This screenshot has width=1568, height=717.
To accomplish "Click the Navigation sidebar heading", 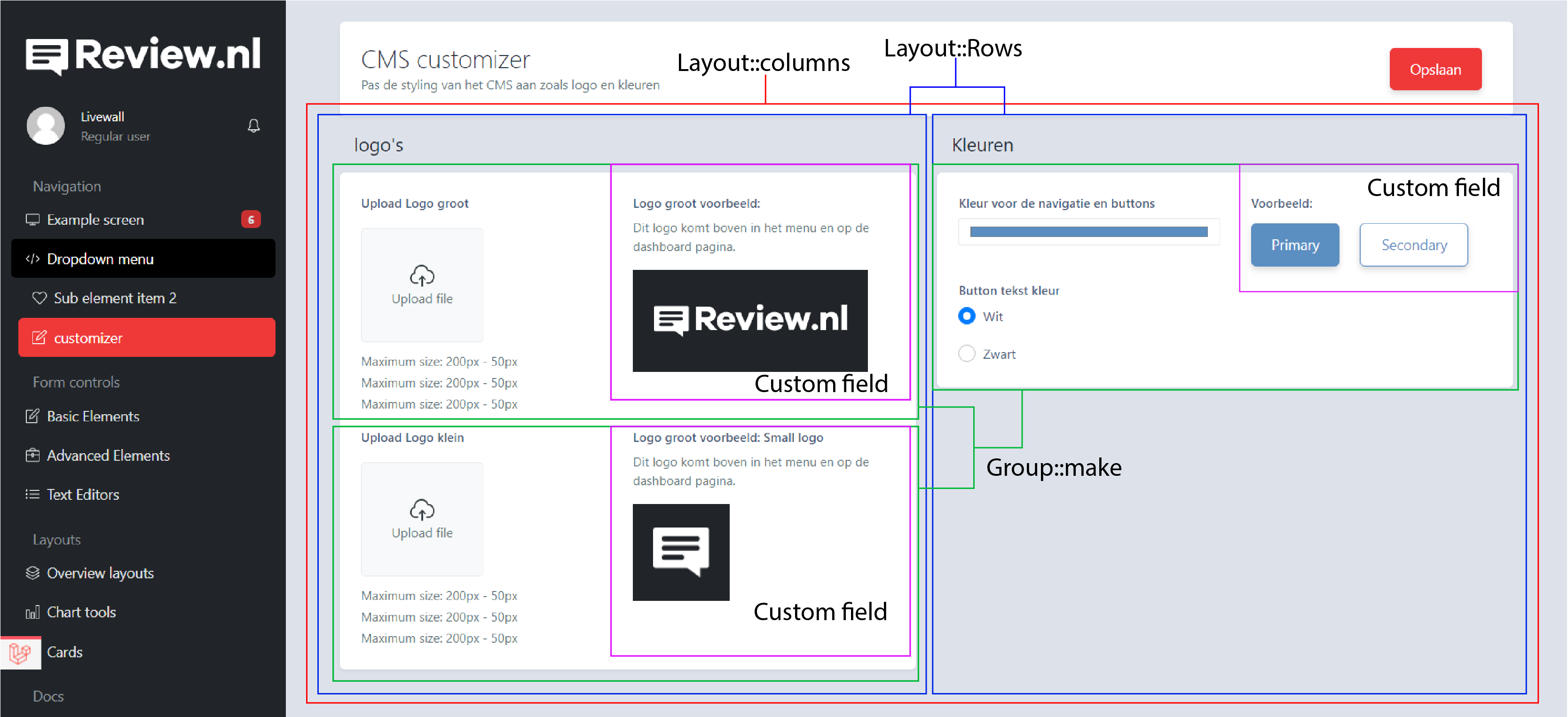I will (x=67, y=186).
